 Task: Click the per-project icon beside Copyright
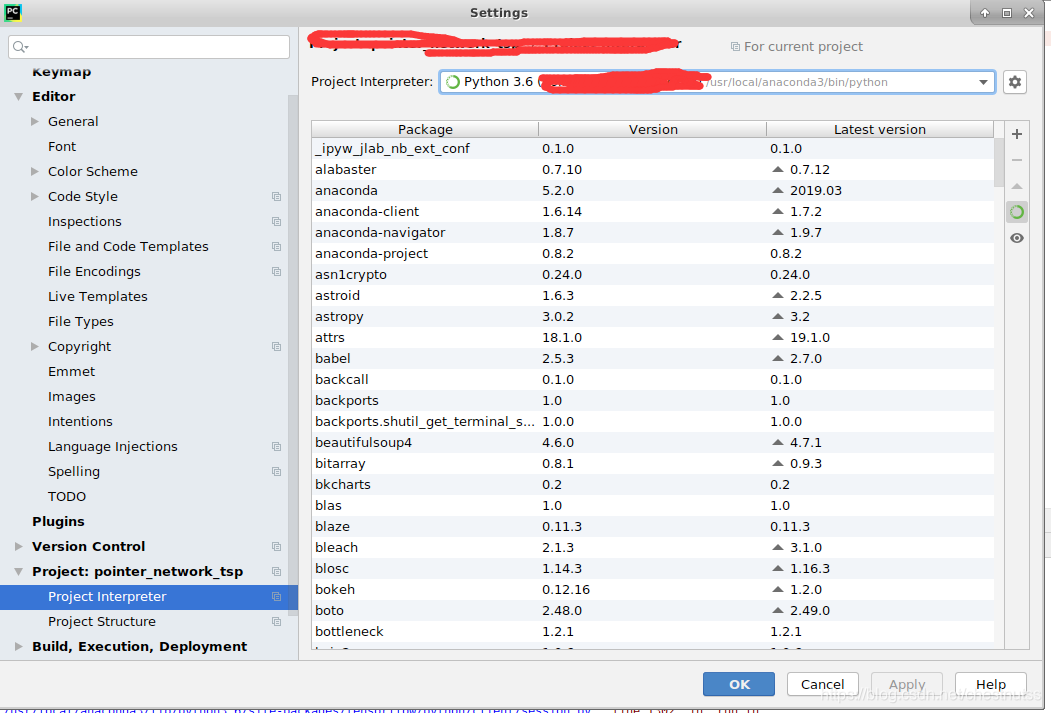[276, 346]
